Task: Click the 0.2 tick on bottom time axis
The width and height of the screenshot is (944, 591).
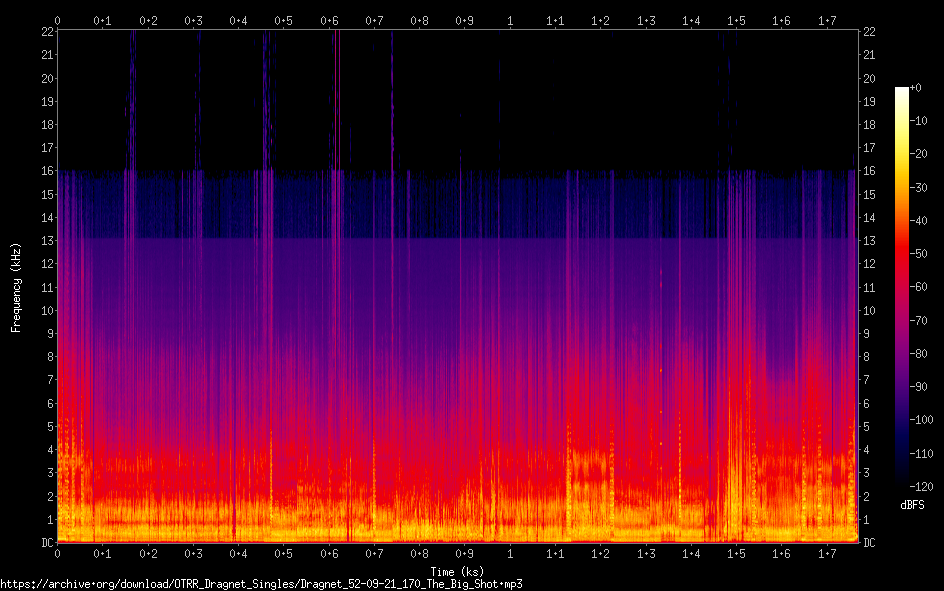Action: [148, 554]
